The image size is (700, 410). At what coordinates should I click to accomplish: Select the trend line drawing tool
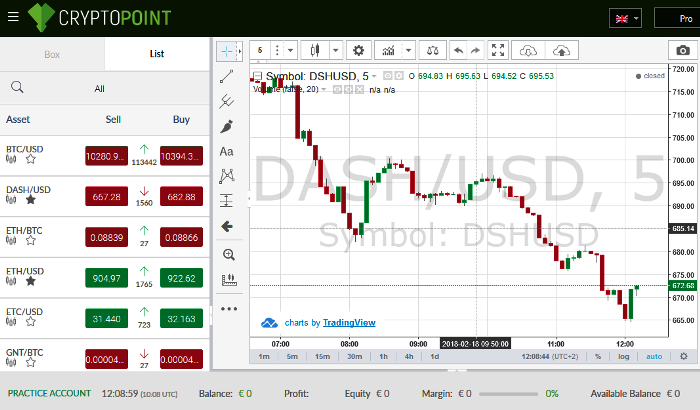(226, 76)
